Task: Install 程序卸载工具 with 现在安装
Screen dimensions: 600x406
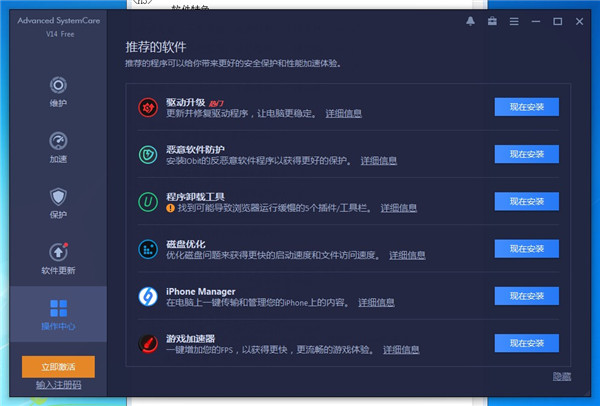Action: [x=527, y=201]
